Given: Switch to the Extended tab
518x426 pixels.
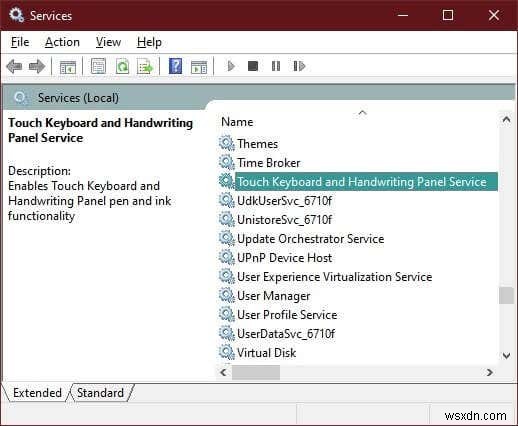Looking at the screenshot, I should pyautogui.click(x=37, y=393).
